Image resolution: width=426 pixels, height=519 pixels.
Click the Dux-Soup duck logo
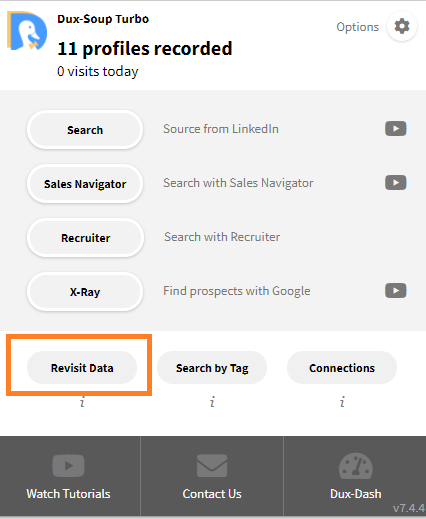pos(27,30)
